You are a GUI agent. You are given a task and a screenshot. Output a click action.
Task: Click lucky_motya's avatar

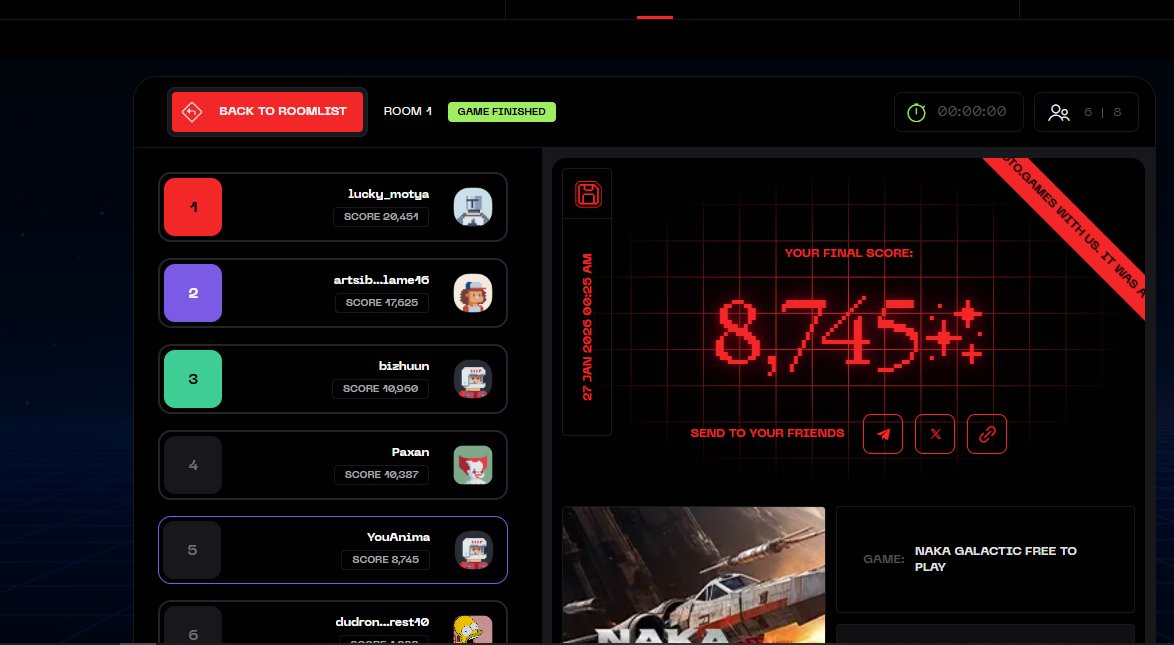tap(473, 207)
